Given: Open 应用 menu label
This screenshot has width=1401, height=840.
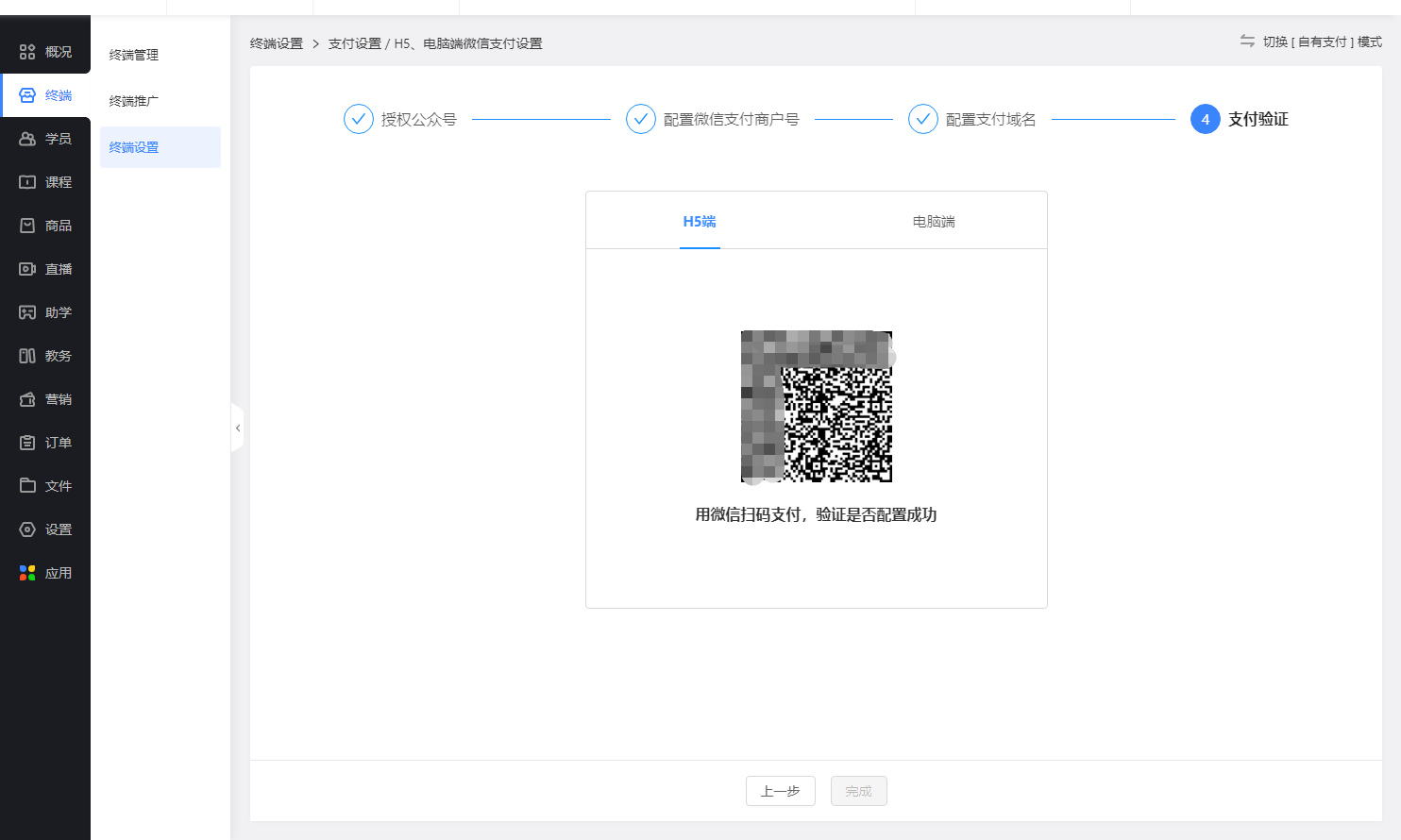Looking at the screenshot, I should click(59, 573).
